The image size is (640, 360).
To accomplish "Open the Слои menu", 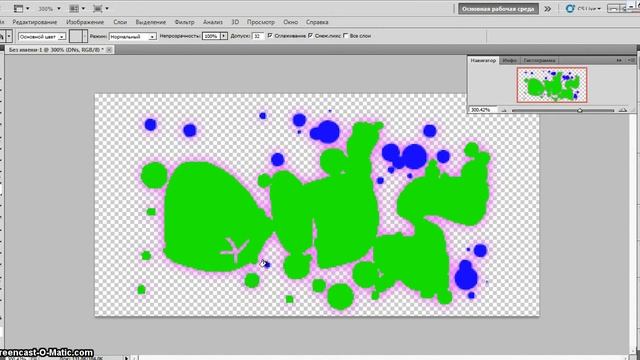I will pyautogui.click(x=120, y=22).
